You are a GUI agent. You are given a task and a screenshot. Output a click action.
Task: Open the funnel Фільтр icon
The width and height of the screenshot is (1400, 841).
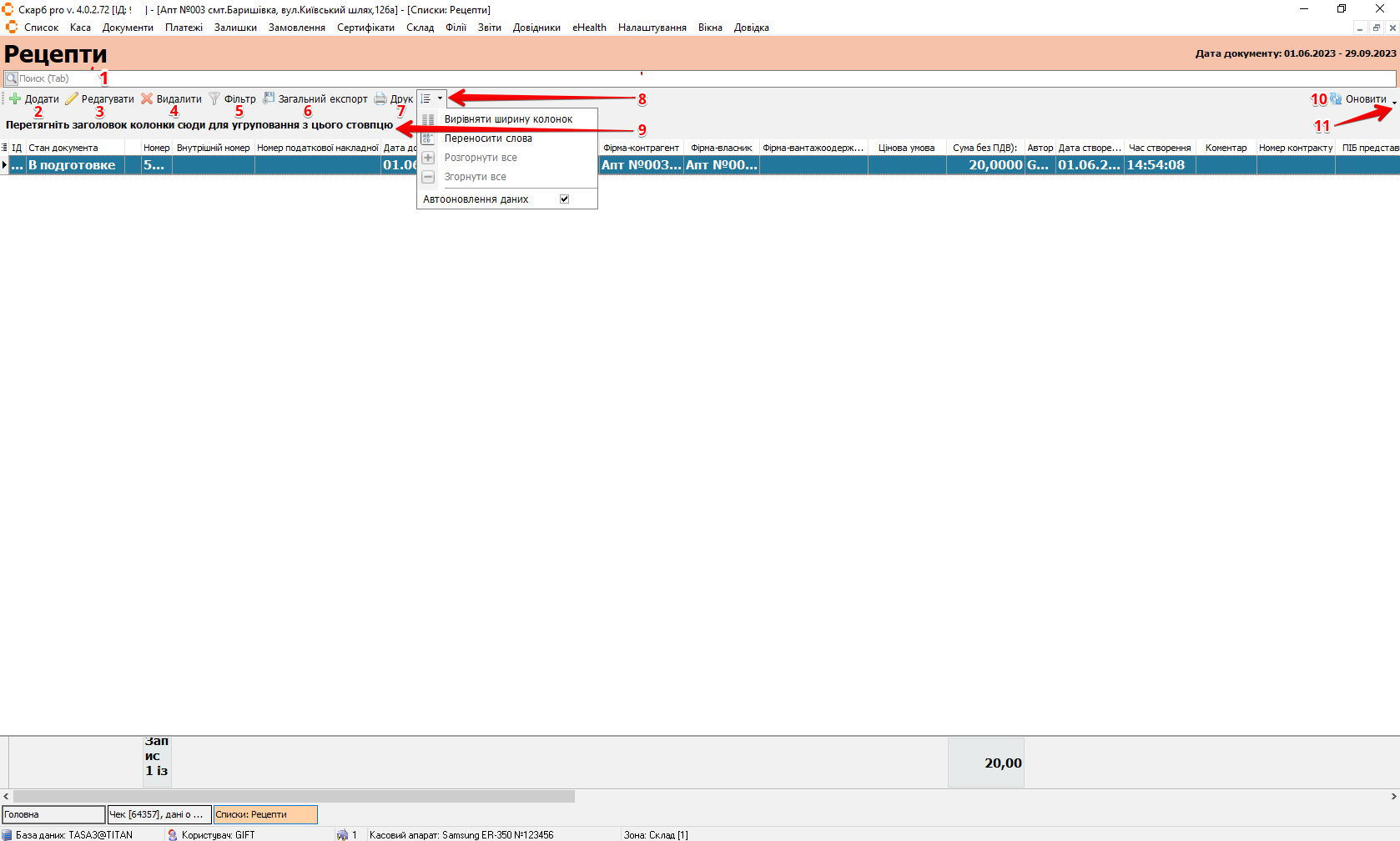(214, 98)
